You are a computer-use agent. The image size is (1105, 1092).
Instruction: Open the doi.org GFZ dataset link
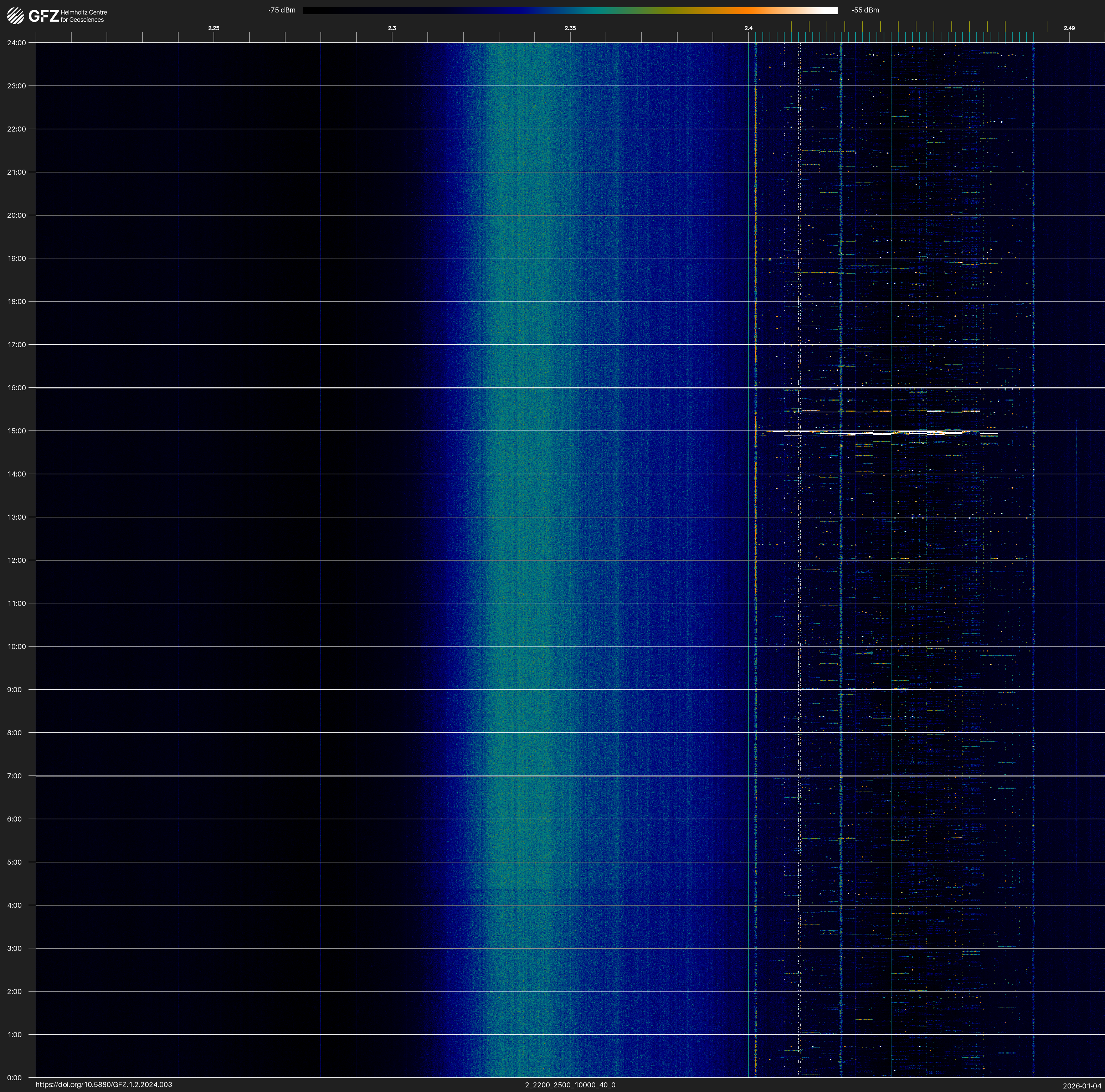click(103, 1085)
